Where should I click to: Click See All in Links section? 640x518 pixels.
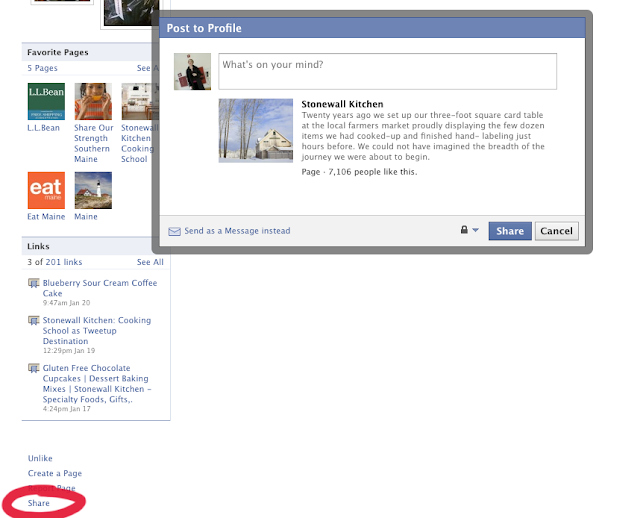150,262
